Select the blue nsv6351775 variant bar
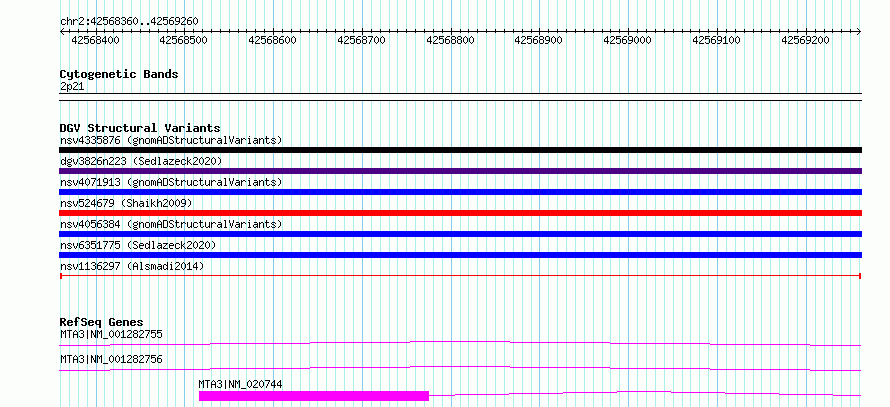890x407 pixels. pyautogui.click(x=460, y=255)
